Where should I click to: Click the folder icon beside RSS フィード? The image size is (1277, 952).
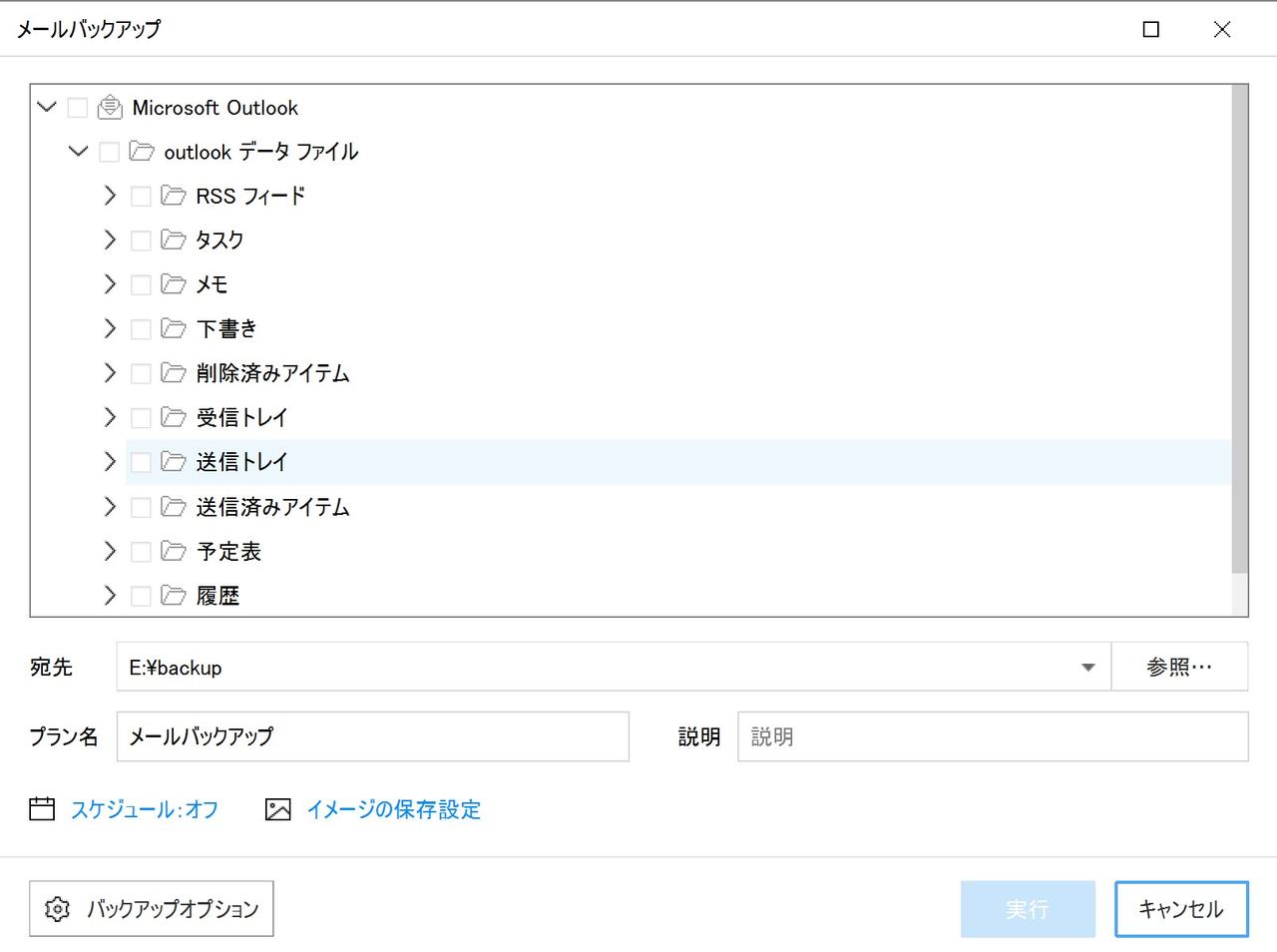click(x=174, y=196)
